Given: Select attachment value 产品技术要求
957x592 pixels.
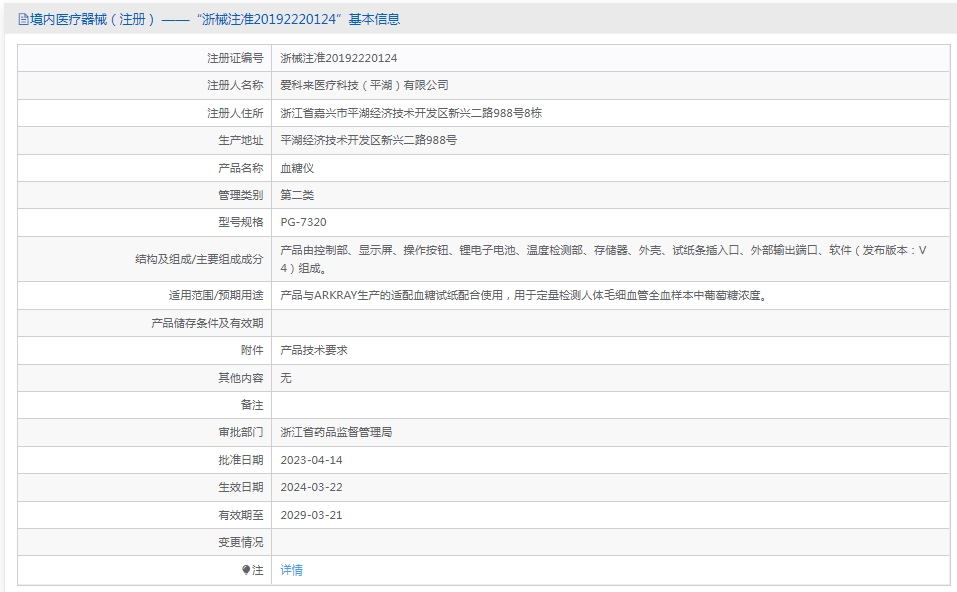Looking at the screenshot, I should pyautogui.click(x=314, y=350).
